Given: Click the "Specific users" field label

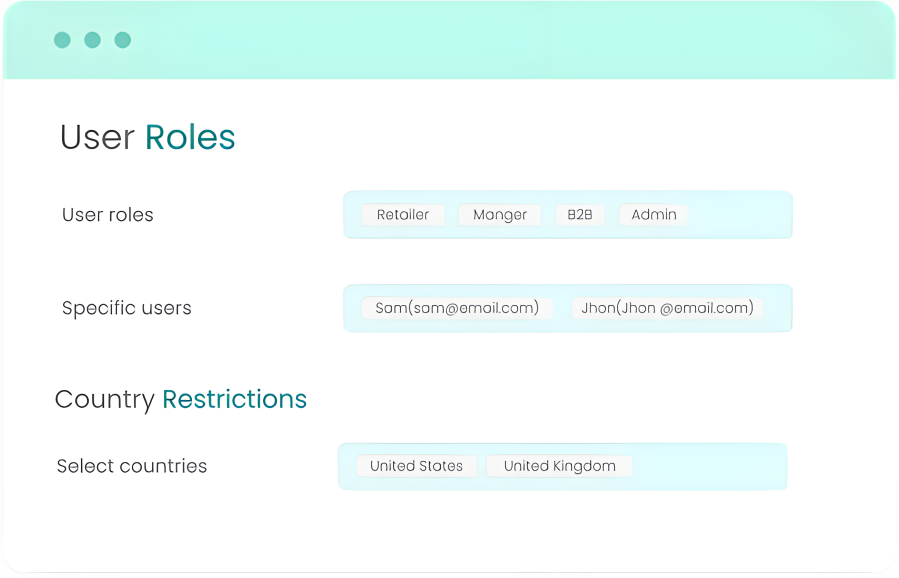Looking at the screenshot, I should click(x=127, y=308).
